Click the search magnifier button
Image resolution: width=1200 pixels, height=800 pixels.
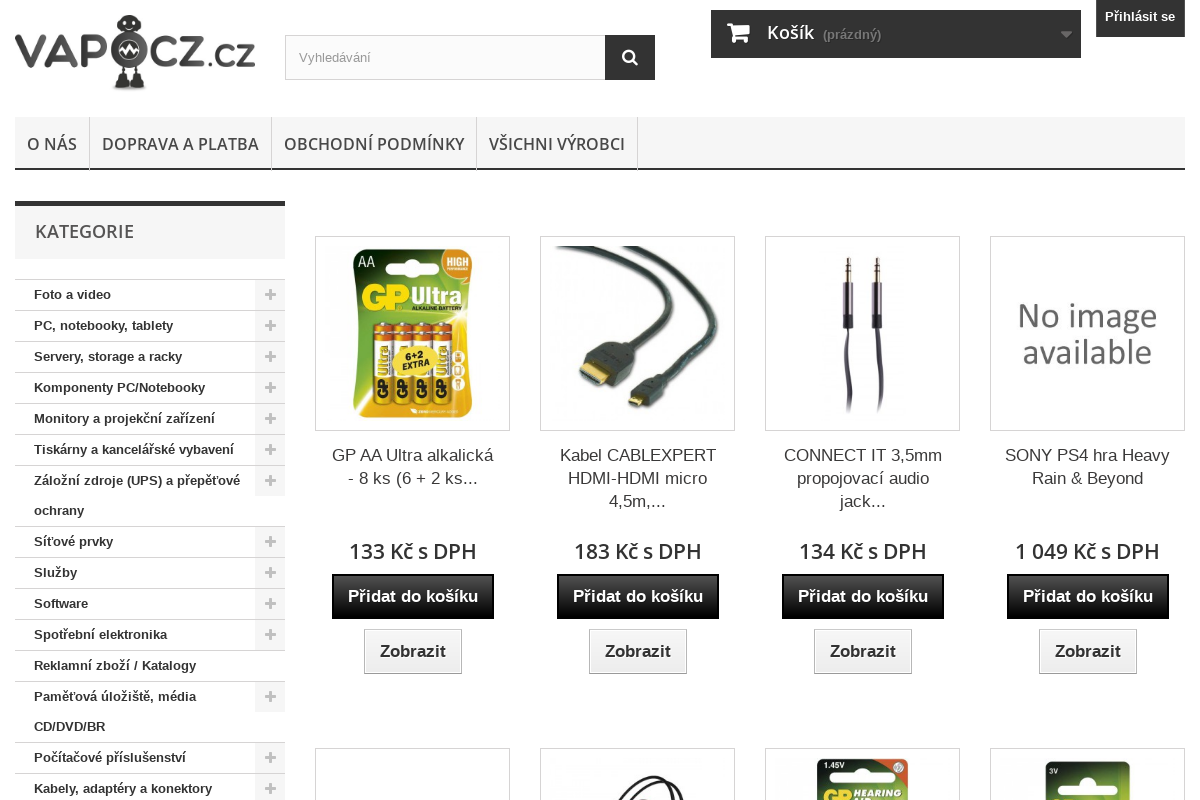[x=630, y=57]
